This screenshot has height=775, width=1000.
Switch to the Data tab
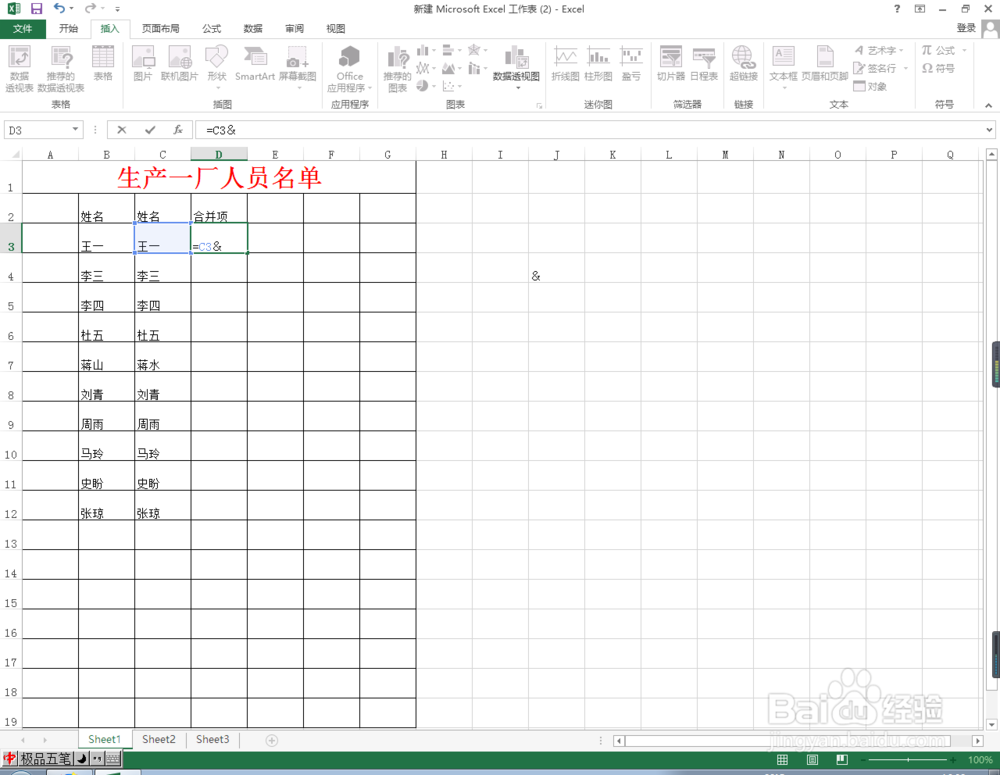pyautogui.click(x=253, y=29)
